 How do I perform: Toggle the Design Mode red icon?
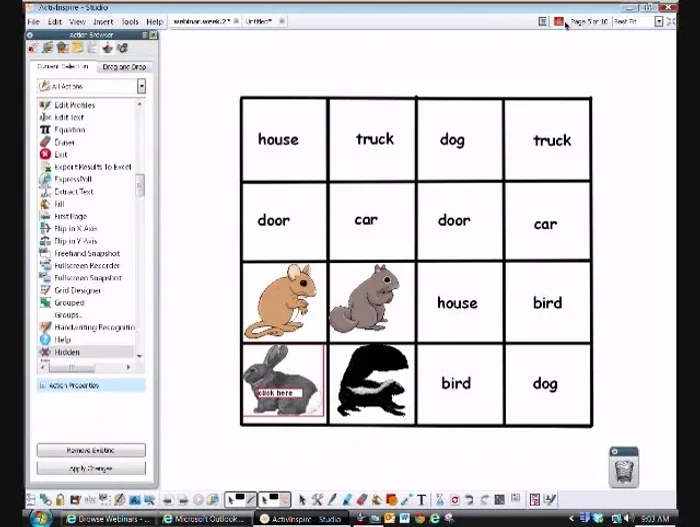point(558,21)
